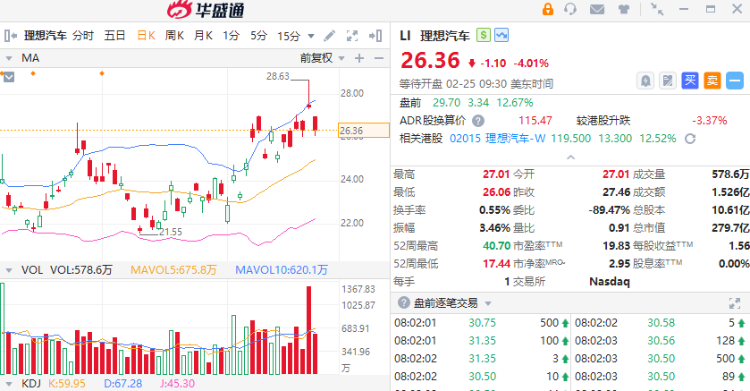Collapse the VOL indicator panel

8,270
